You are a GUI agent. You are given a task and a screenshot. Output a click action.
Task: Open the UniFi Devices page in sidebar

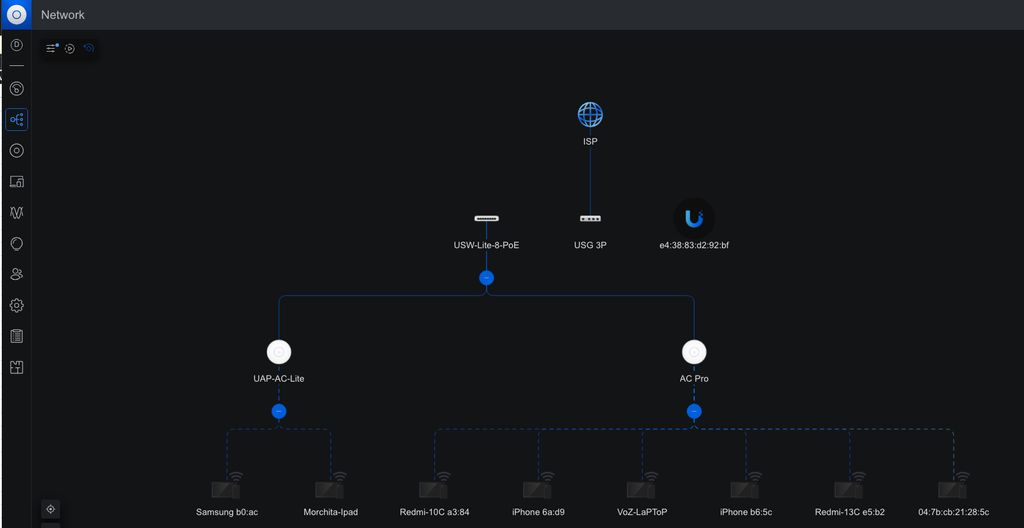16,151
